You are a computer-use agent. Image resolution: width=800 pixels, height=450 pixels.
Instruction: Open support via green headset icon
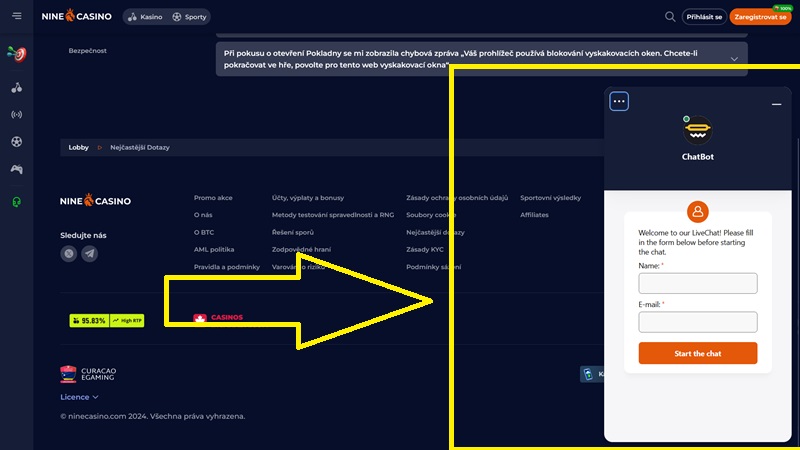pyautogui.click(x=16, y=202)
